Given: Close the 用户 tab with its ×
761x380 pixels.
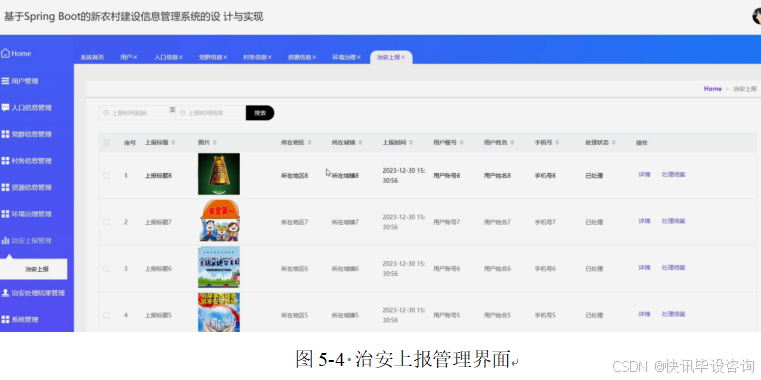Looking at the screenshot, I should click(x=135, y=57).
